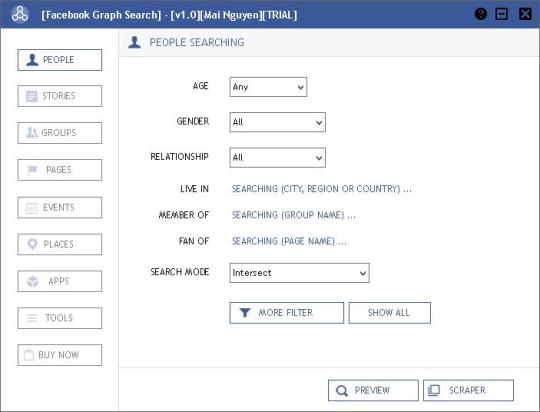This screenshot has height=412, width=540.
Task: Launch the SCRAPER button
Action: [468, 390]
